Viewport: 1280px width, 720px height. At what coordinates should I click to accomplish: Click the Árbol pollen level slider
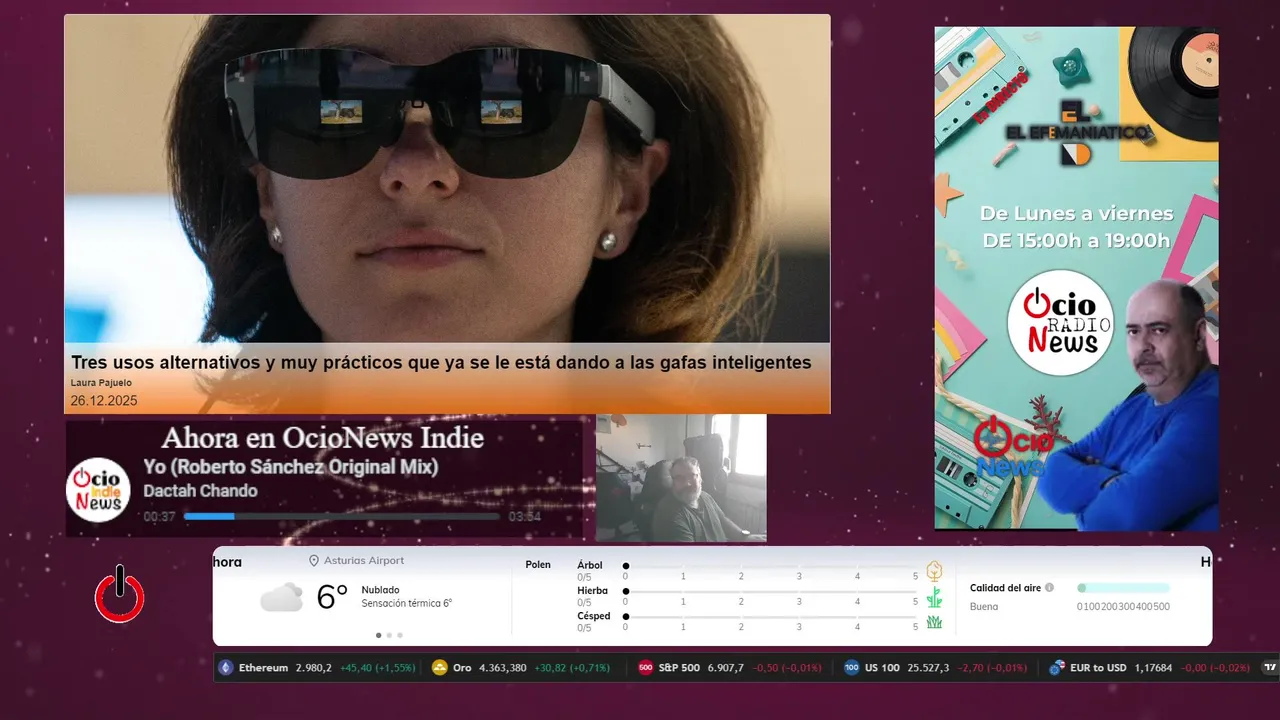tap(770, 566)
